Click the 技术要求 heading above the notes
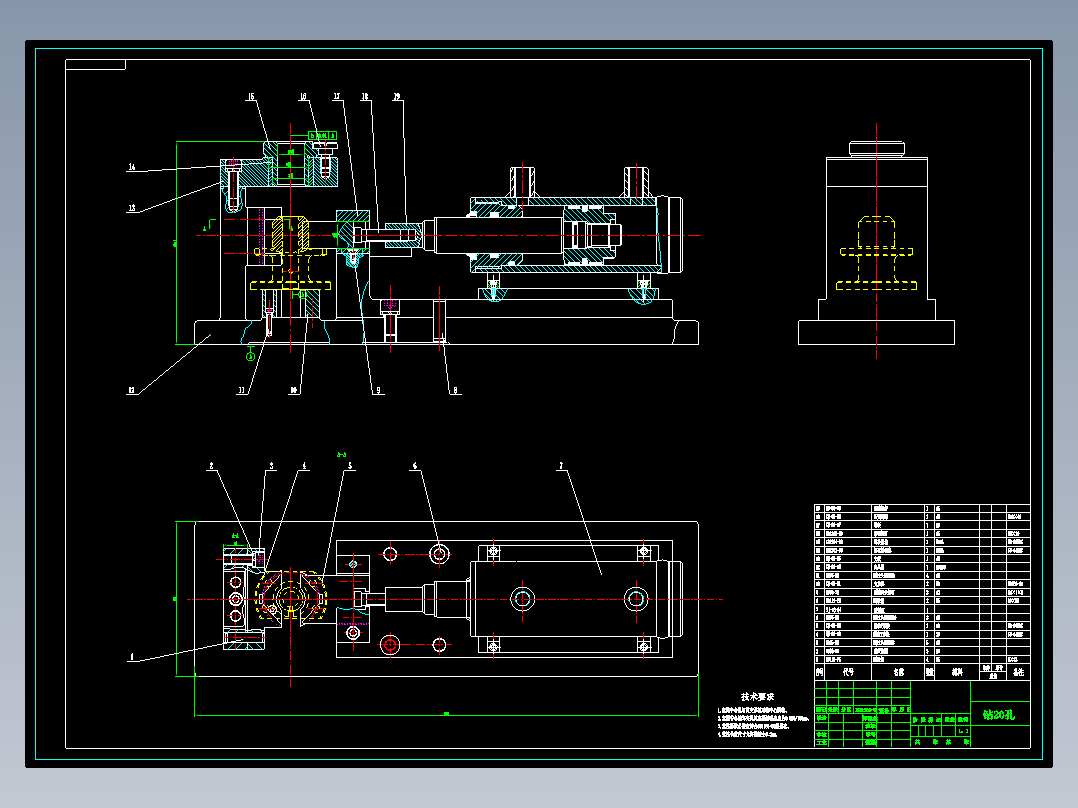1078x808 pixels. [758, 697]
